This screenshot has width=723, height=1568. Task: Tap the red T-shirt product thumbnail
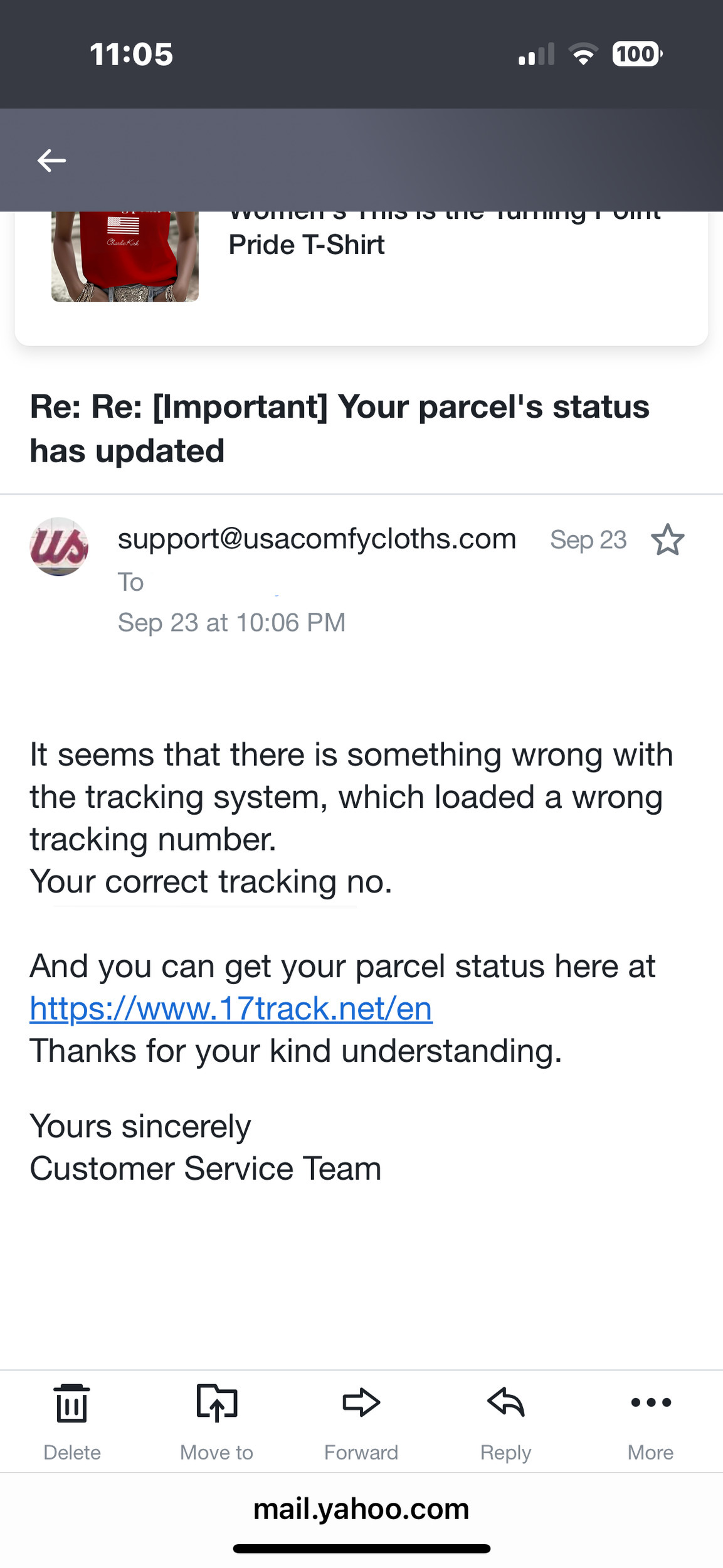(x=125, y=256)
